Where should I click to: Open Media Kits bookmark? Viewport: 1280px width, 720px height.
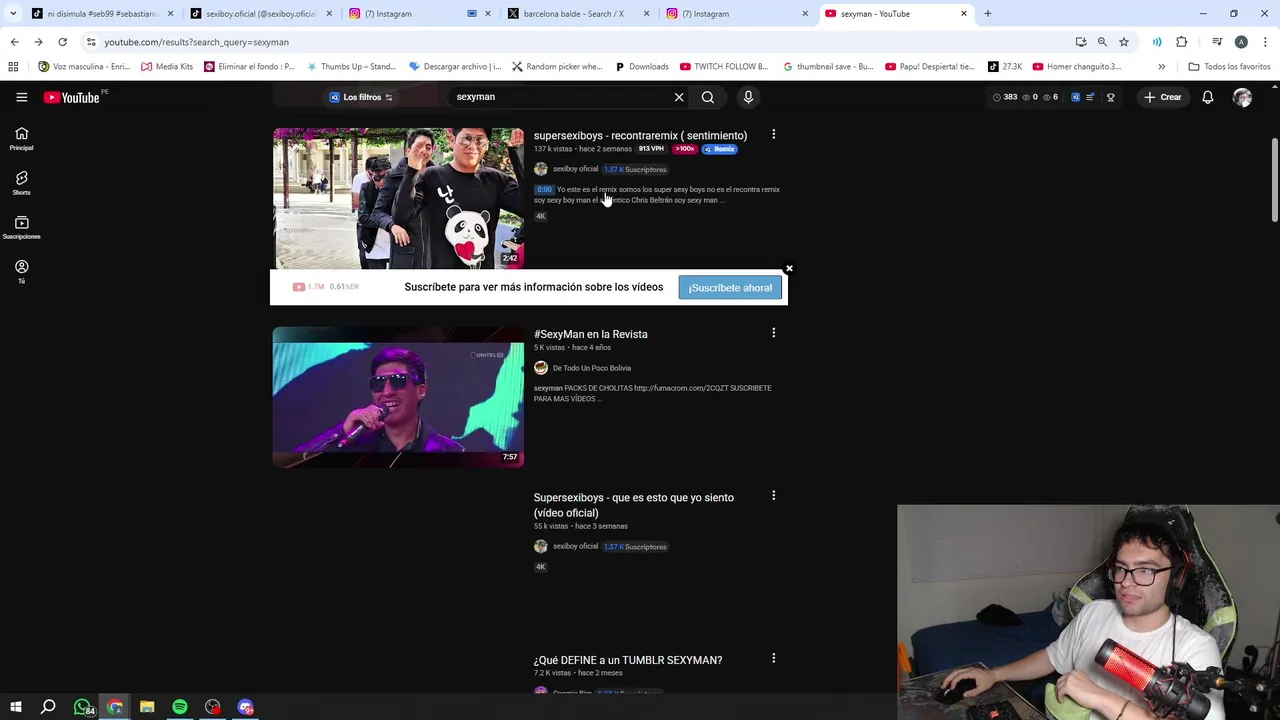click(167, 67)
